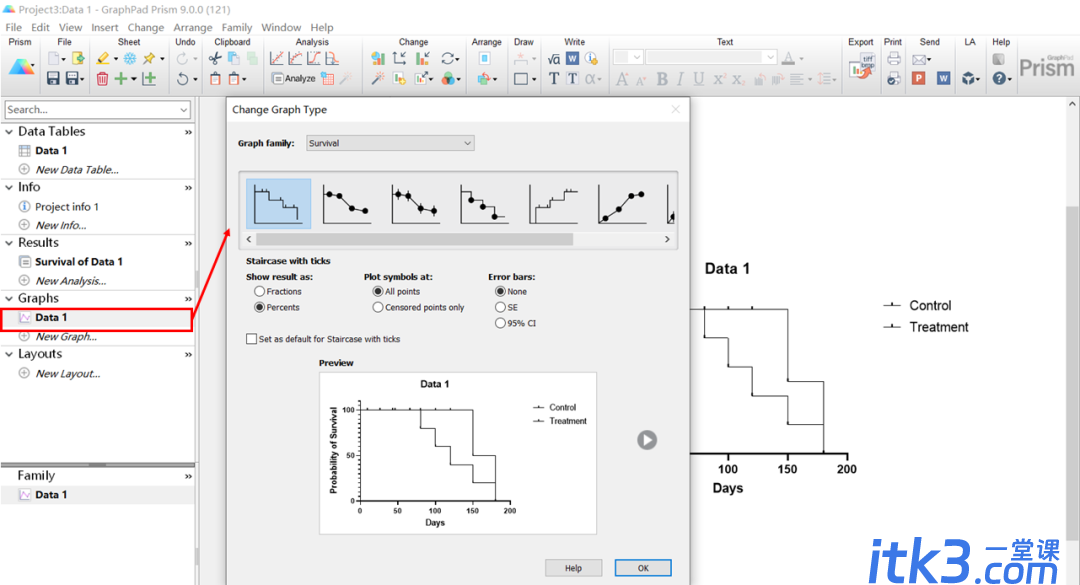Click the Help button in dialog
Image resolution: width=1080 pixels, height=585 pixels.
coord(573,568)
